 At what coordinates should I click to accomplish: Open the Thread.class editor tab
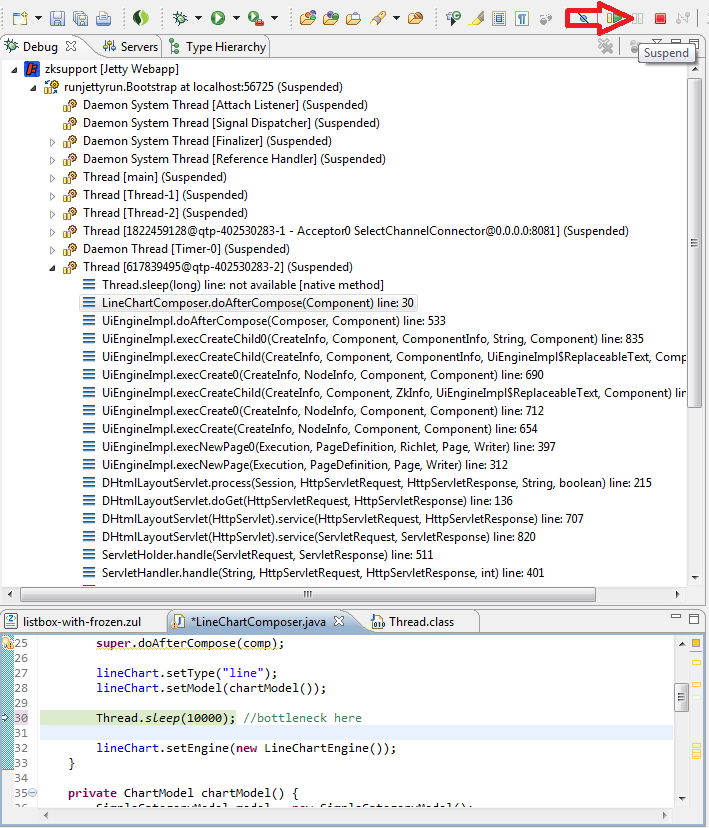[x=413, y=622]
